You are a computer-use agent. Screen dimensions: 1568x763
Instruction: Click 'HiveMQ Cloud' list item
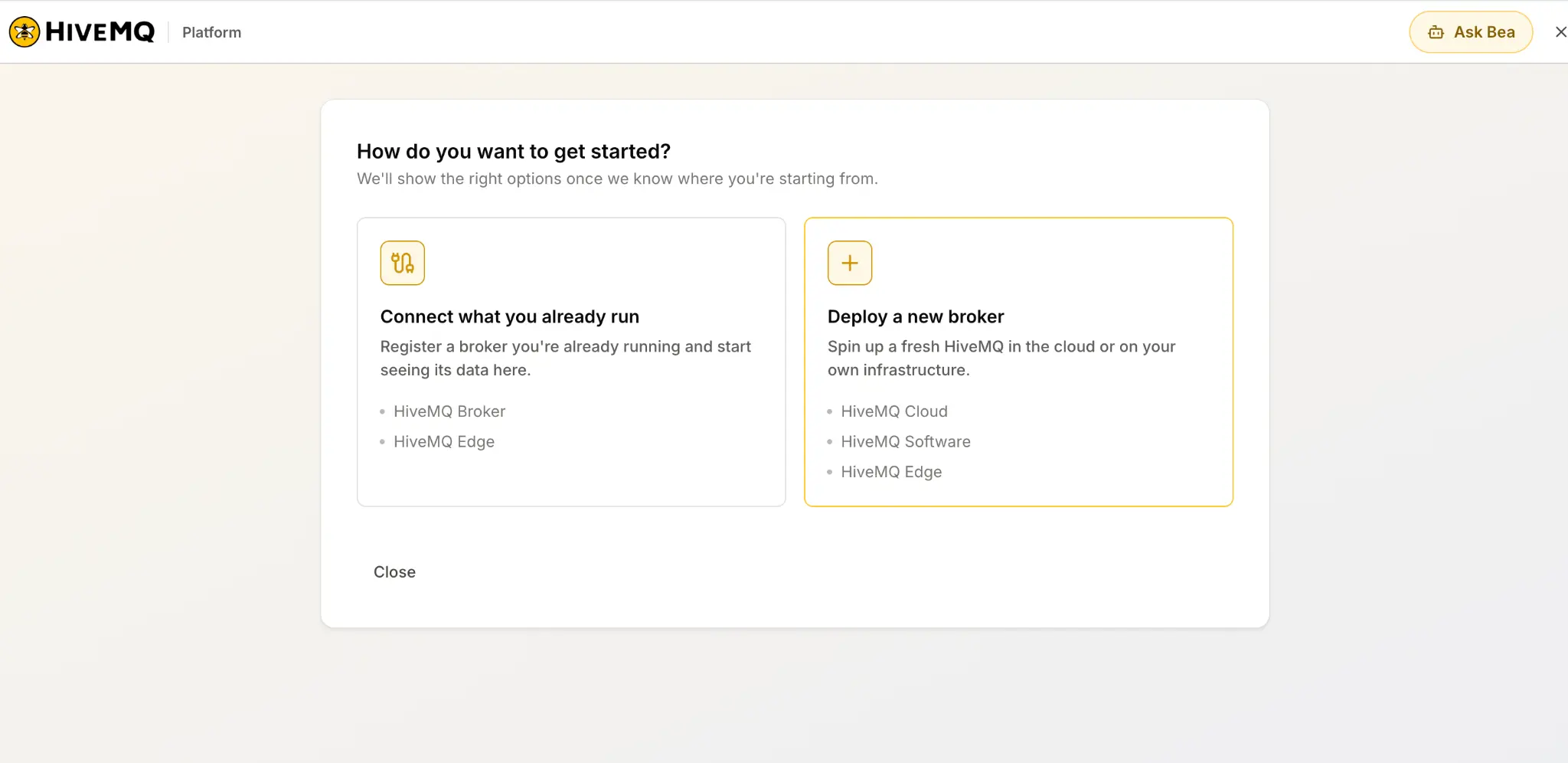pos(894,411)
